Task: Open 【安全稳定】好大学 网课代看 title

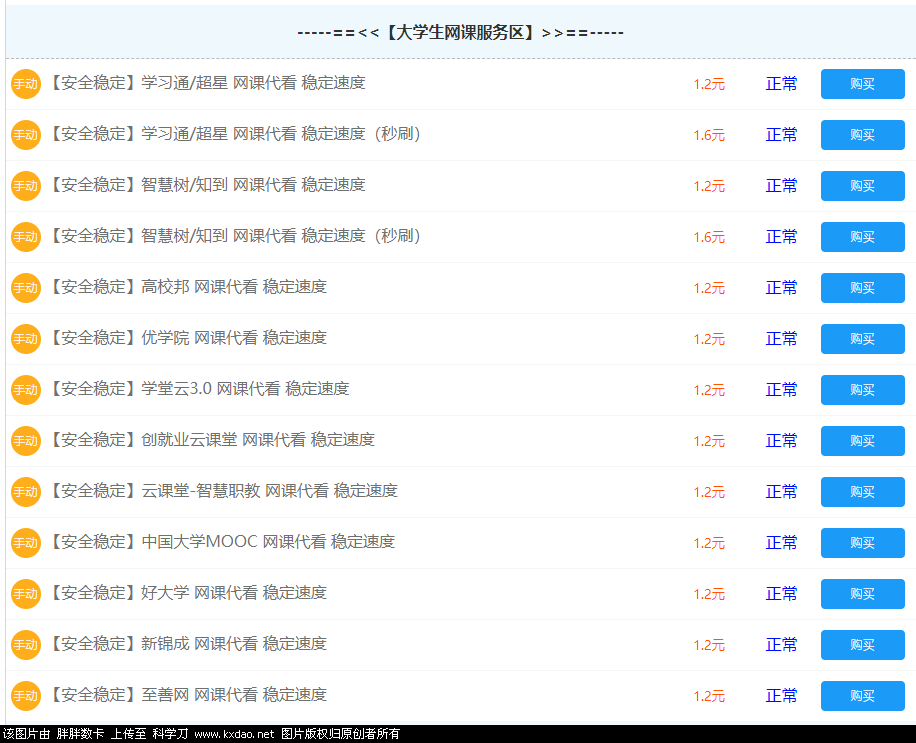Action: click(187, 593)
